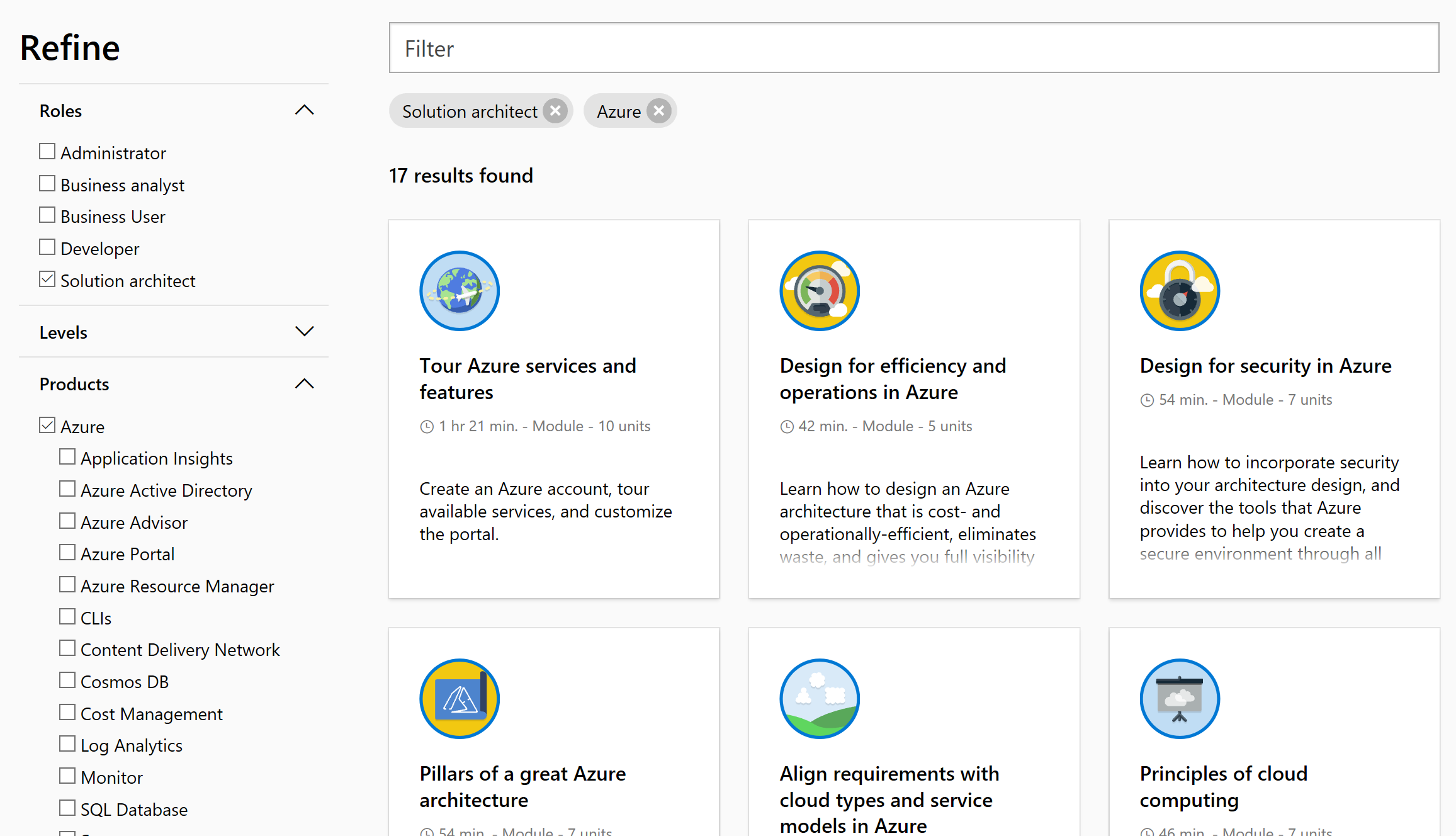Collapse the Products section
Viewport: 1456px width, 836px height.
pyautogui.click(x=305, y=383)
